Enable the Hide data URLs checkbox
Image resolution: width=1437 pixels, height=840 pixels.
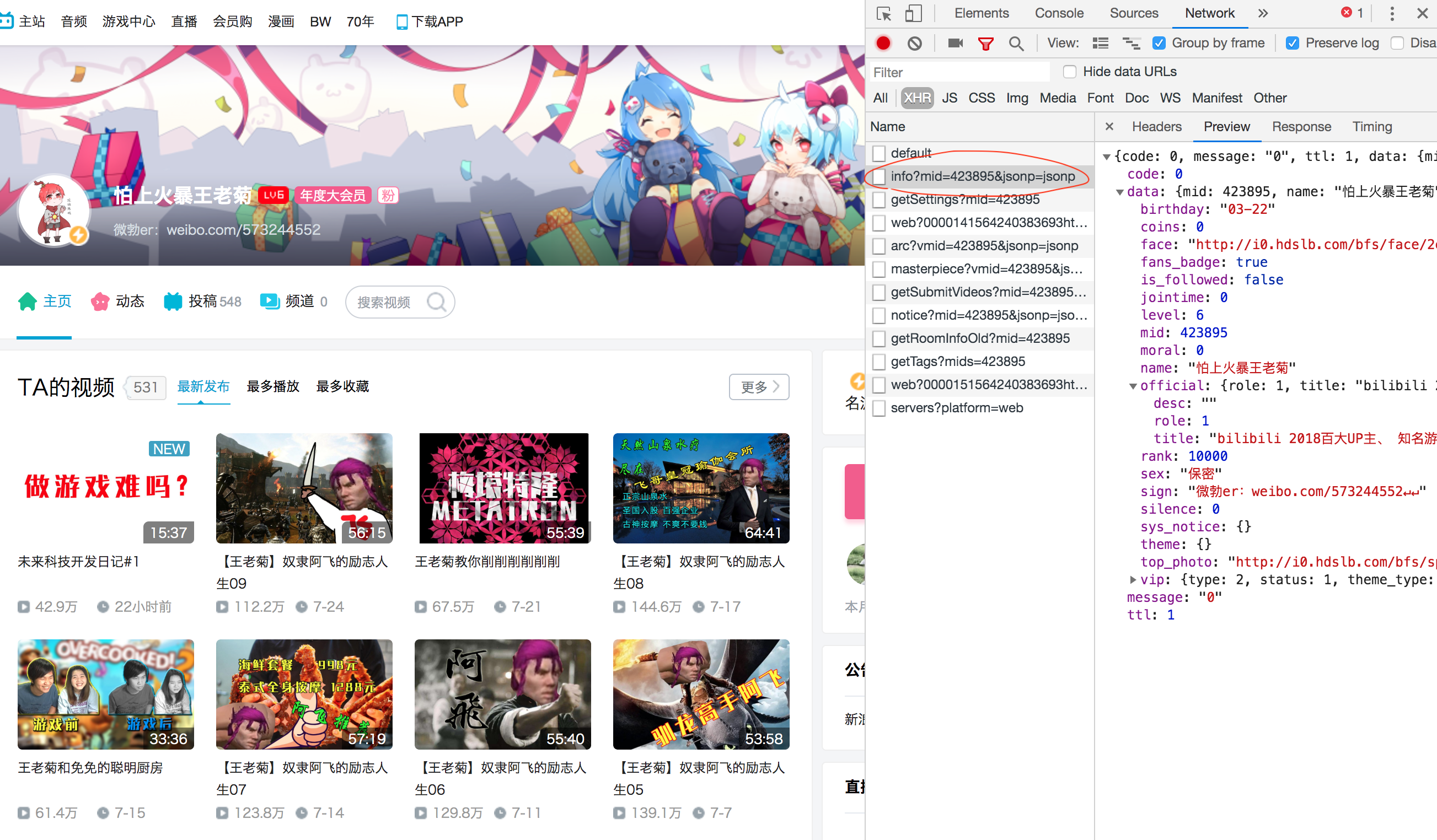pos(1069,71)
